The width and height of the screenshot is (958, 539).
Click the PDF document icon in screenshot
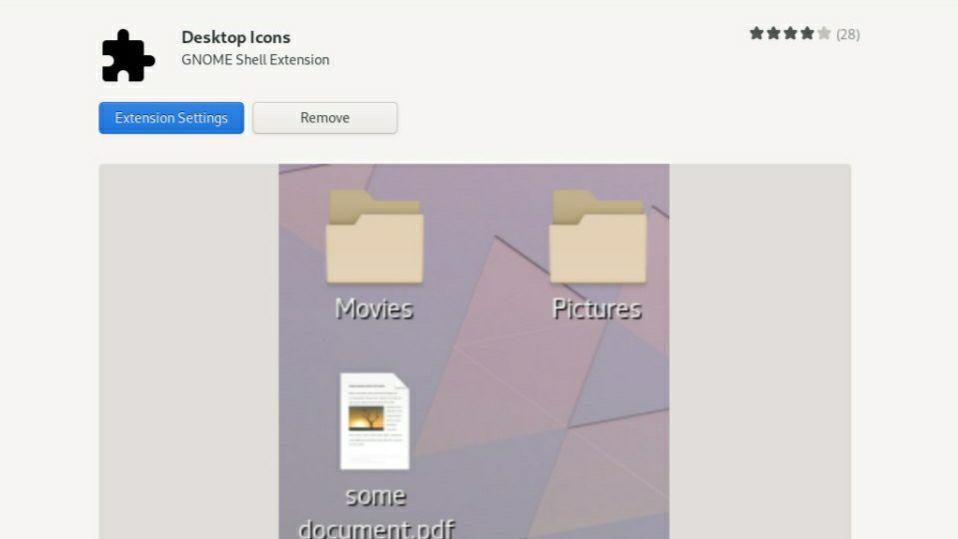tap(375, 421)
